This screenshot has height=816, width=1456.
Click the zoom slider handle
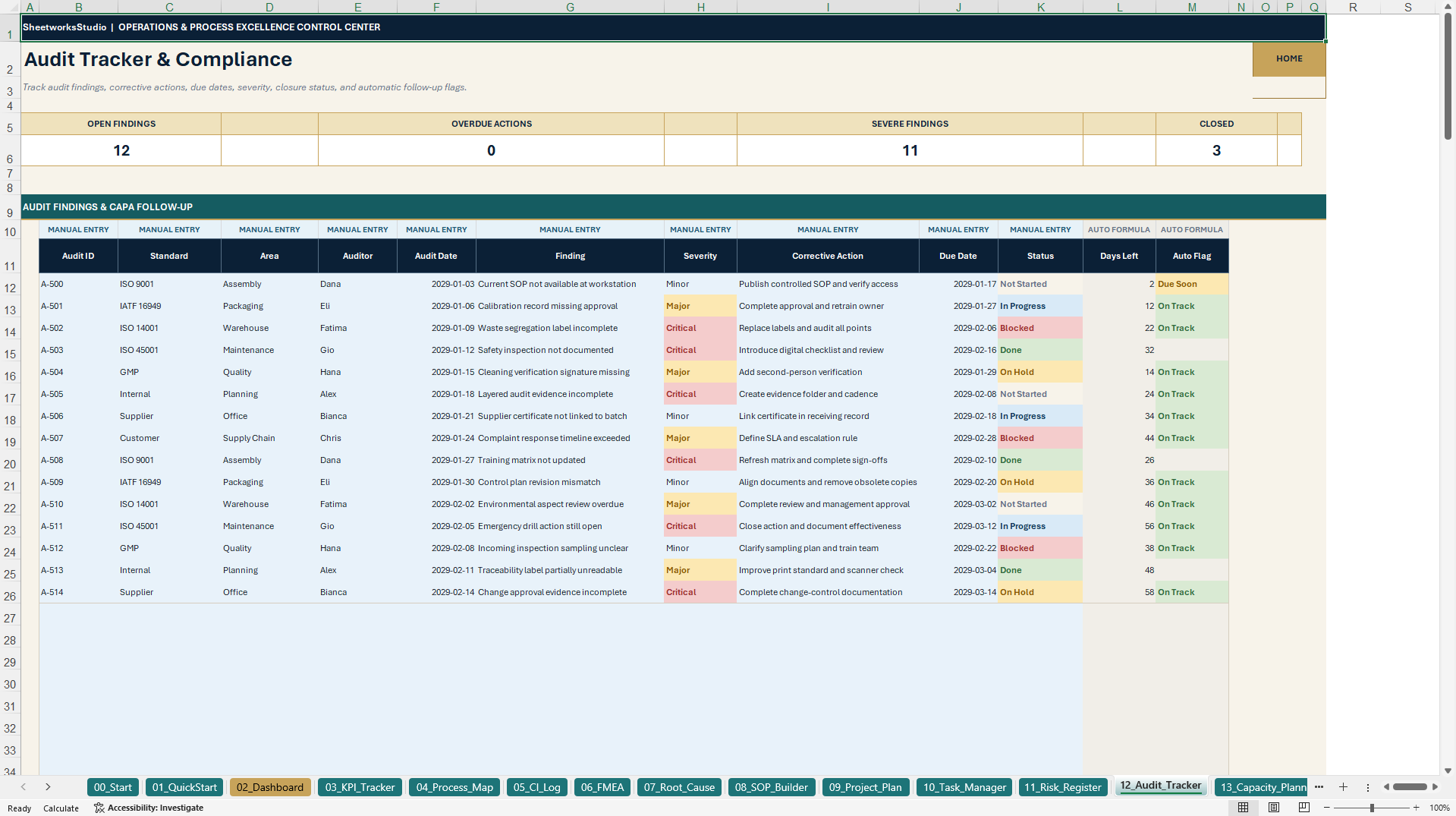pos(1372,808)
